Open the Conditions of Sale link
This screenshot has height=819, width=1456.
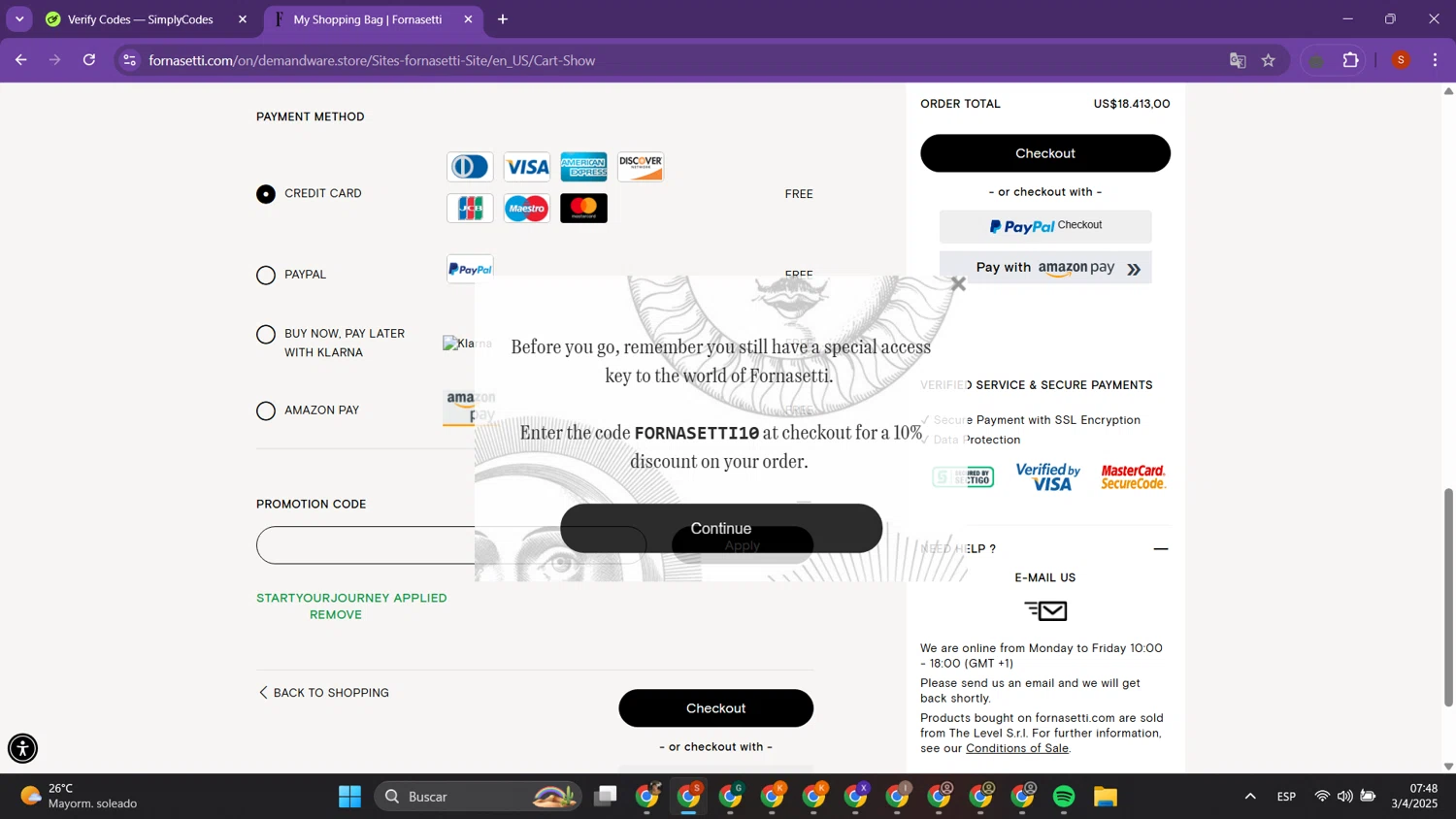tap(1017, 748)
